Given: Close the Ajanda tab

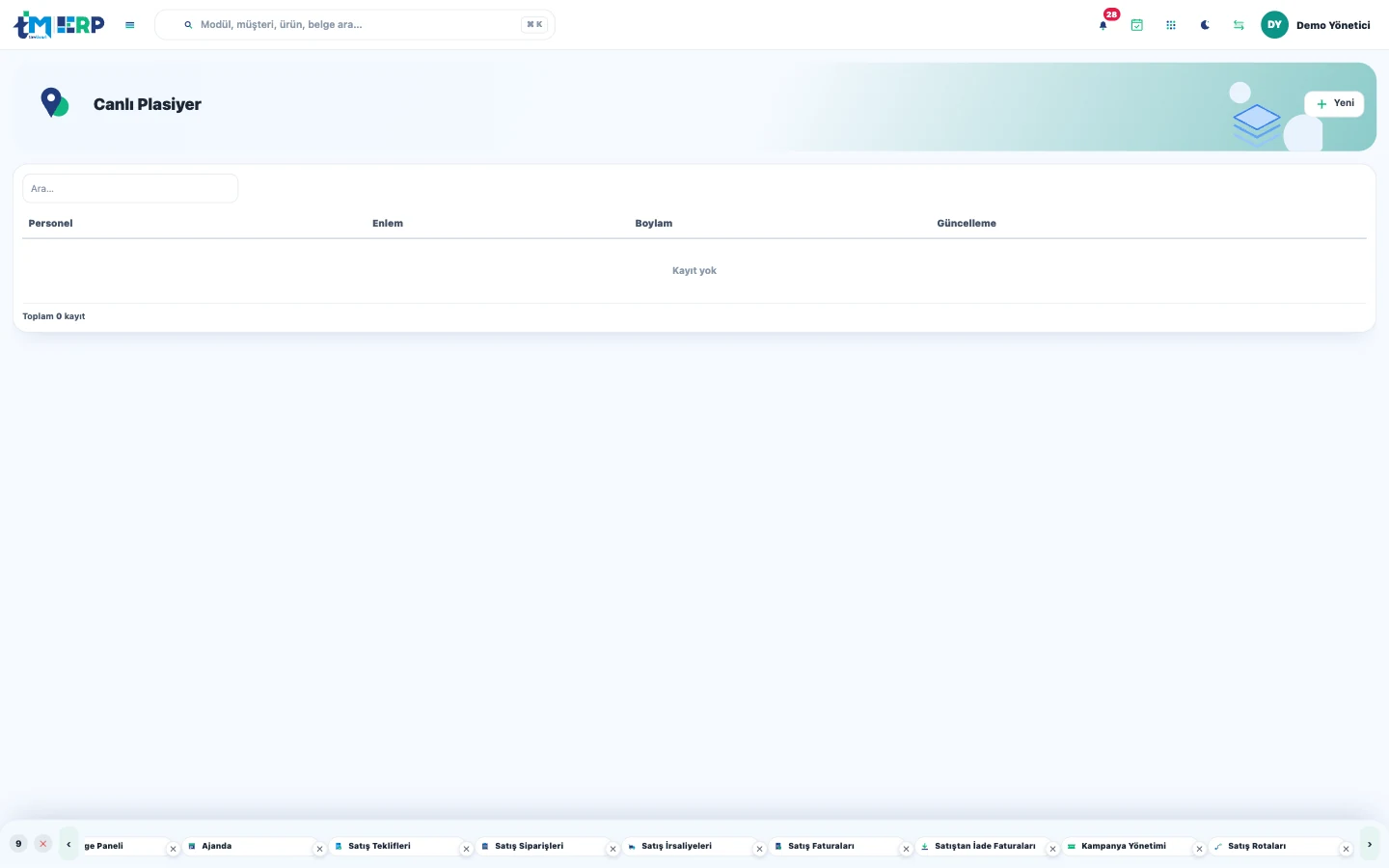Looking at the screenshot, I should [x=320, y=850].
